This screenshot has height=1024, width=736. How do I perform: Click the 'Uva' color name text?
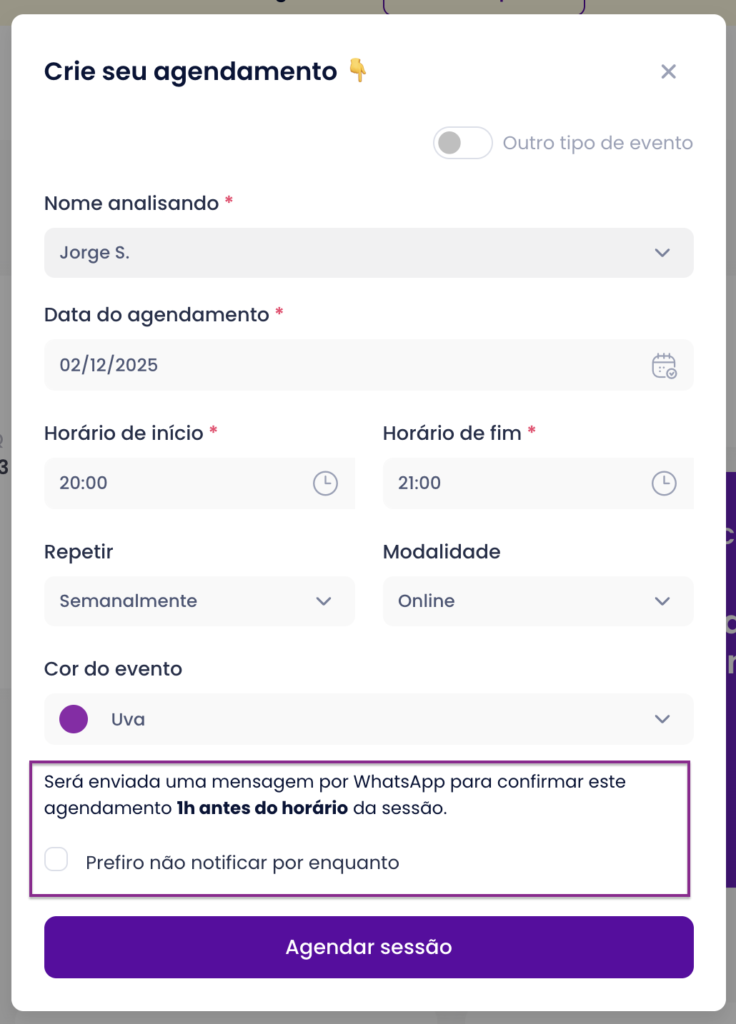coord(128,719)
